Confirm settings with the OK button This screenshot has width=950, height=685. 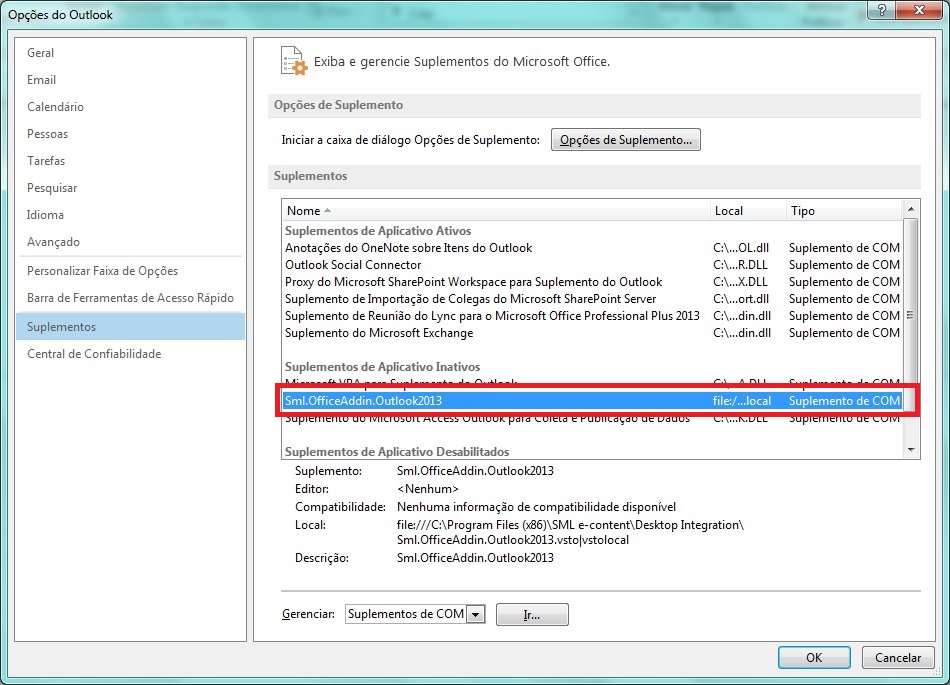click(x=813, y=657)
